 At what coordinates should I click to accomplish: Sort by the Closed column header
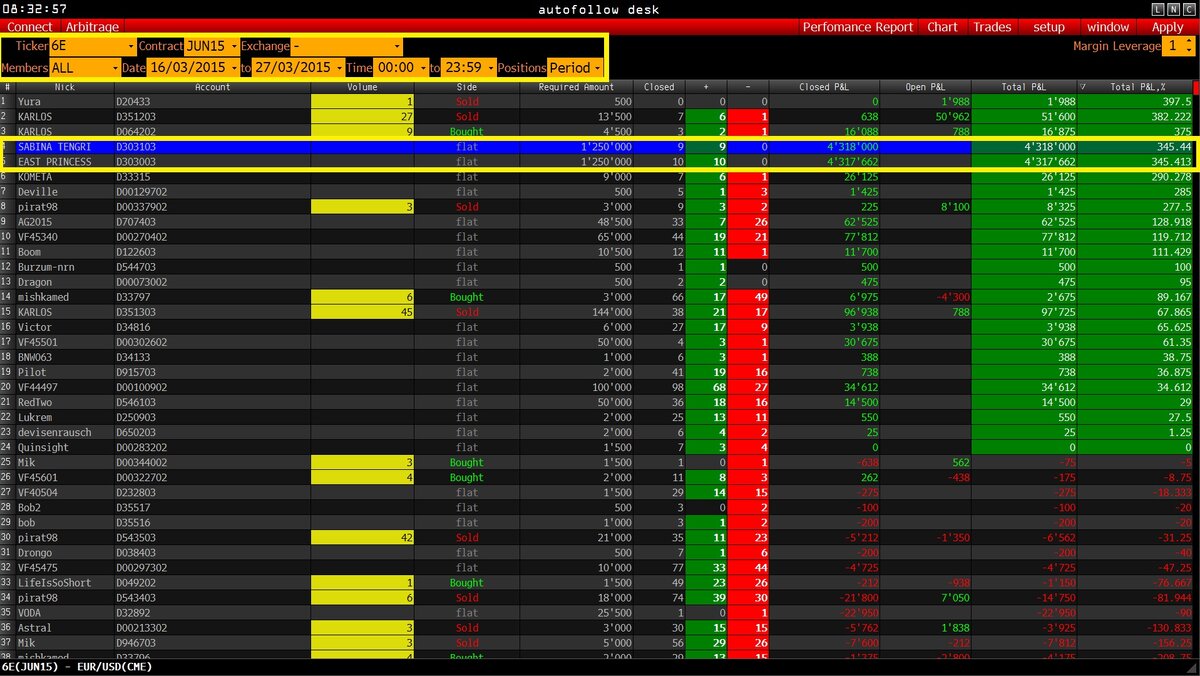pos(661,87)
